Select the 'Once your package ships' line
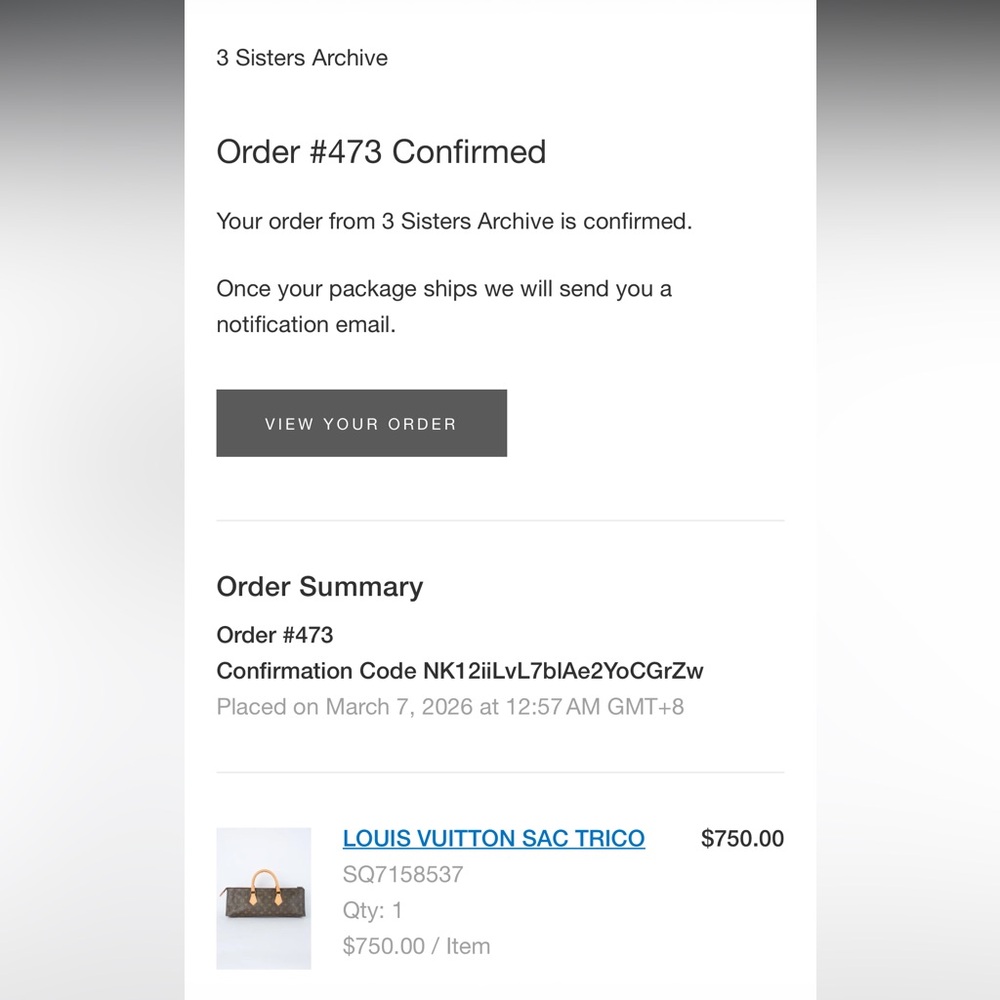The width and height of the screenshot is (1000, 1000). [x=444, y=289]
